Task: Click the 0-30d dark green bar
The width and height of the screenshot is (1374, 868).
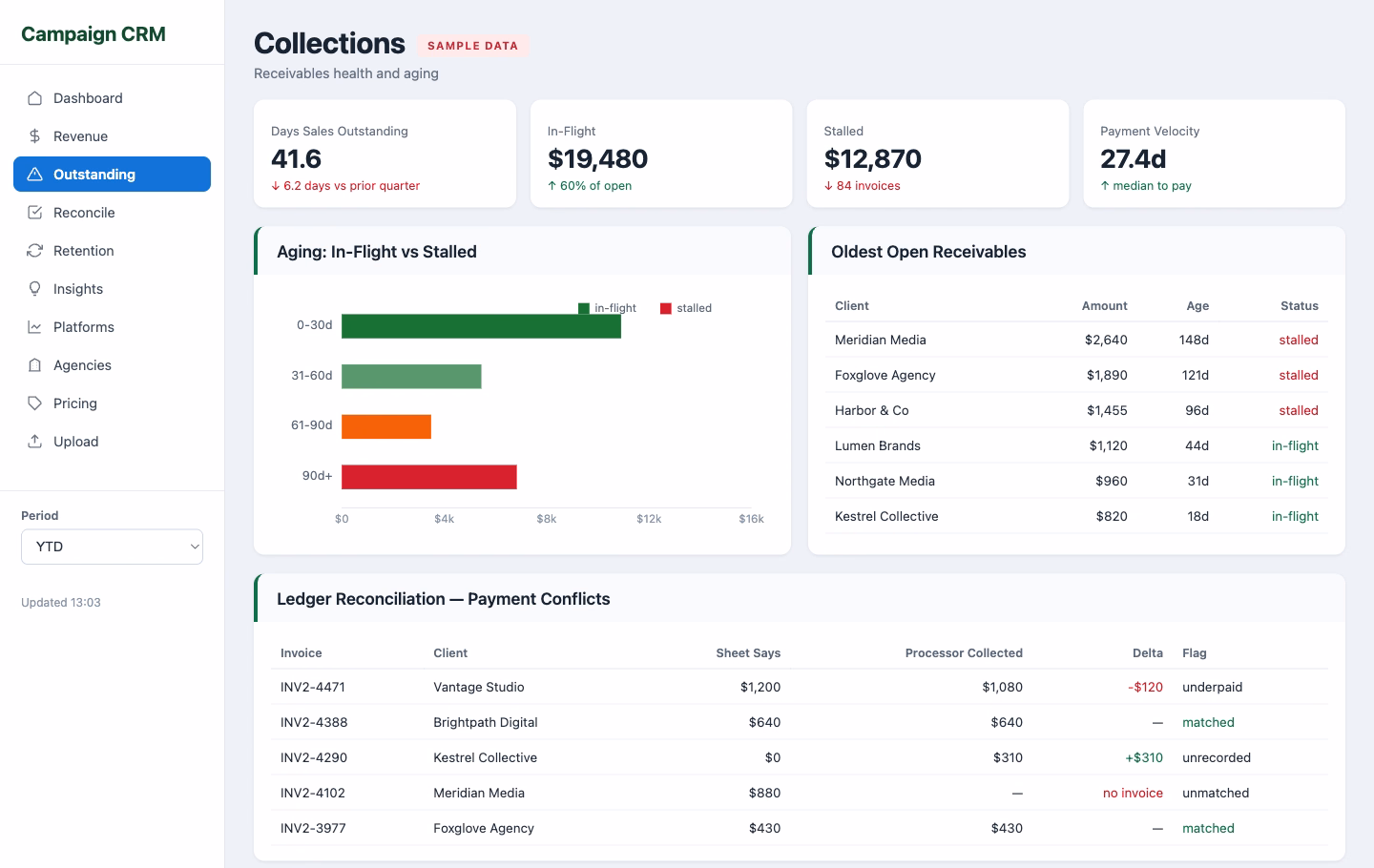Action: tap(481, 326)
